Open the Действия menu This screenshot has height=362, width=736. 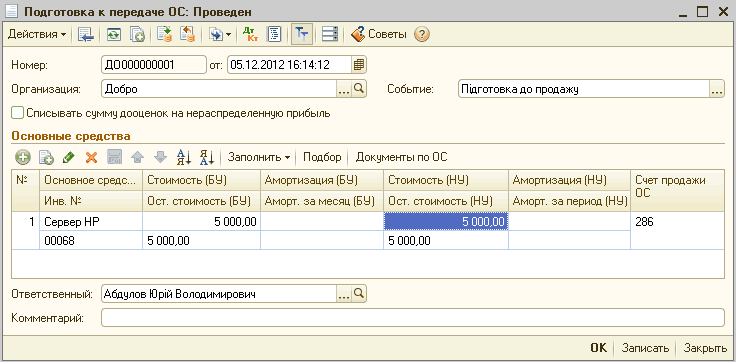37,34
